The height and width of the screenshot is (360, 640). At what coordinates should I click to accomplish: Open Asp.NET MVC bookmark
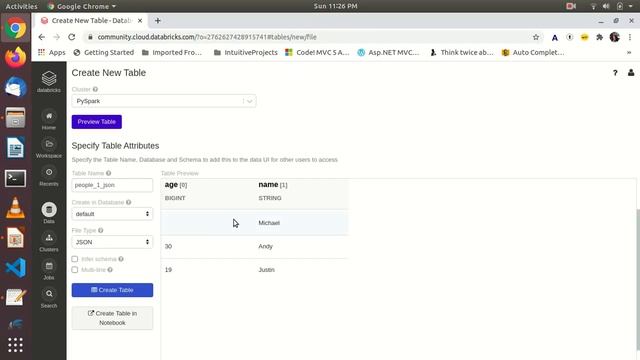tap(389, 53)
